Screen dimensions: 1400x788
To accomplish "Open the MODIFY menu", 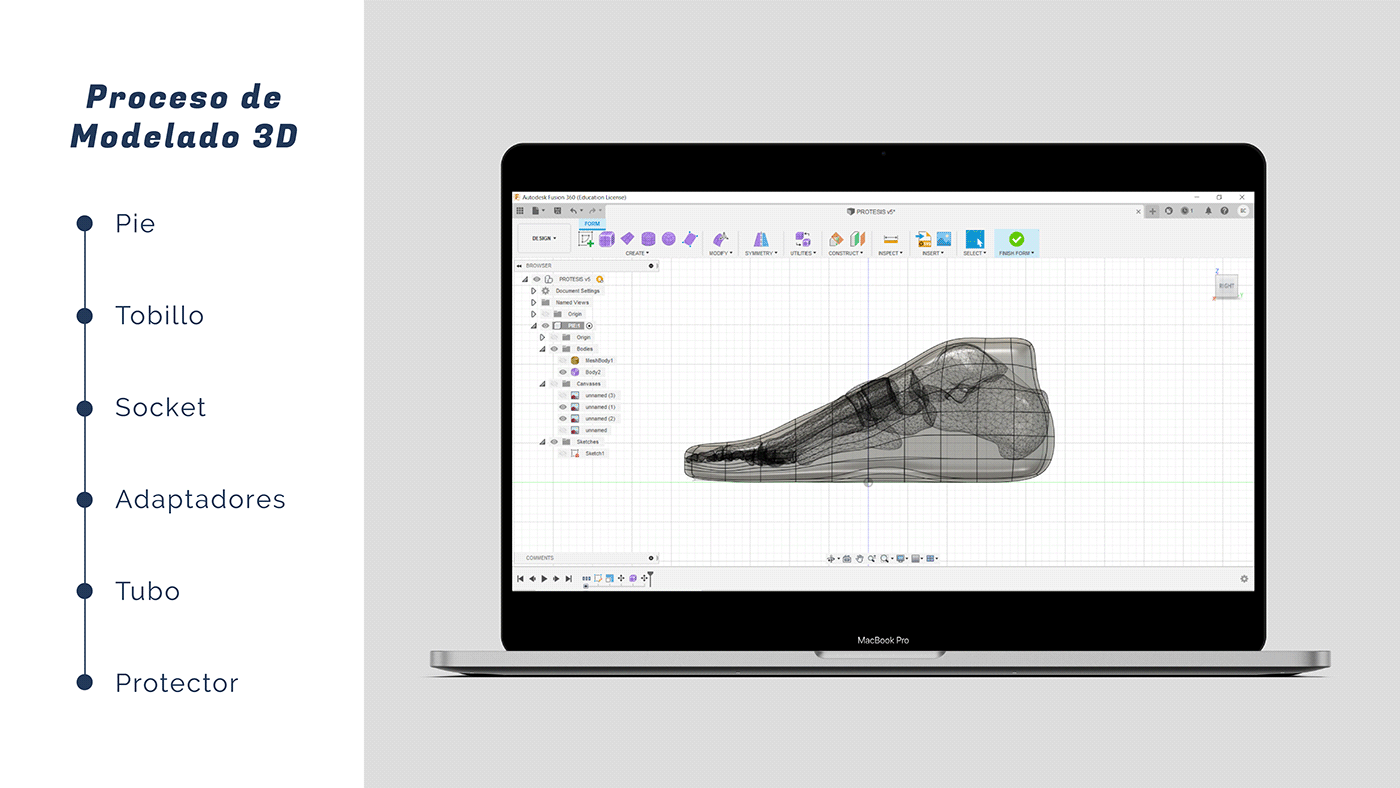I will (720, 253).
